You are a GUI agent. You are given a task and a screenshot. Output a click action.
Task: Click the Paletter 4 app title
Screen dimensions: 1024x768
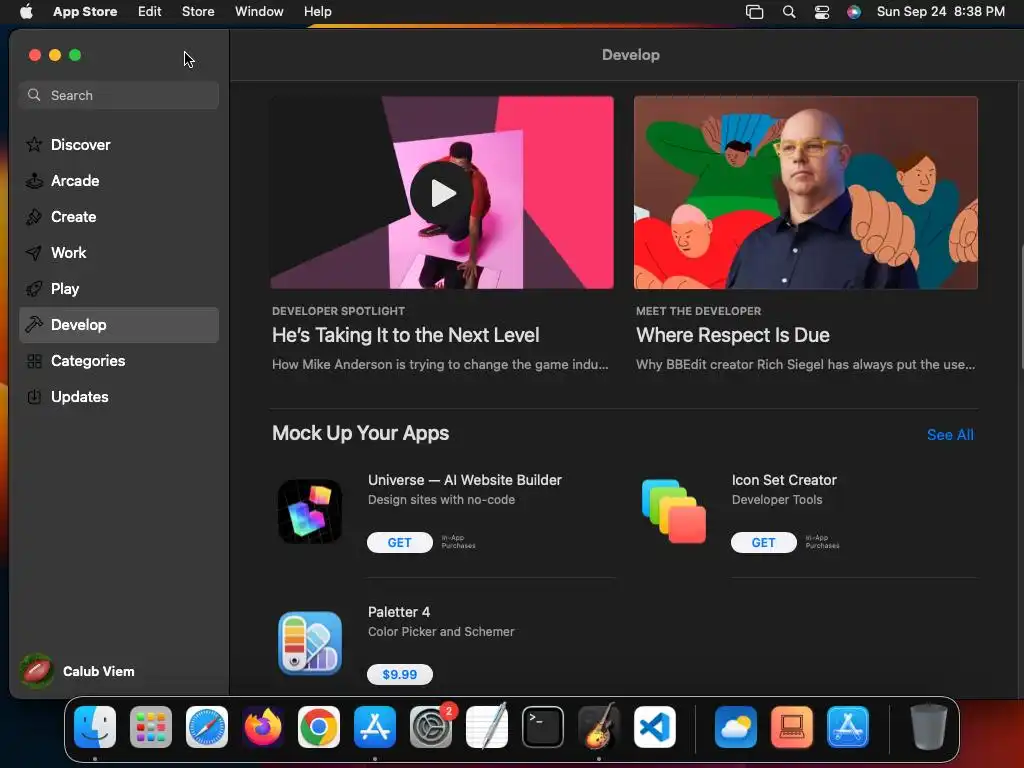399,612
